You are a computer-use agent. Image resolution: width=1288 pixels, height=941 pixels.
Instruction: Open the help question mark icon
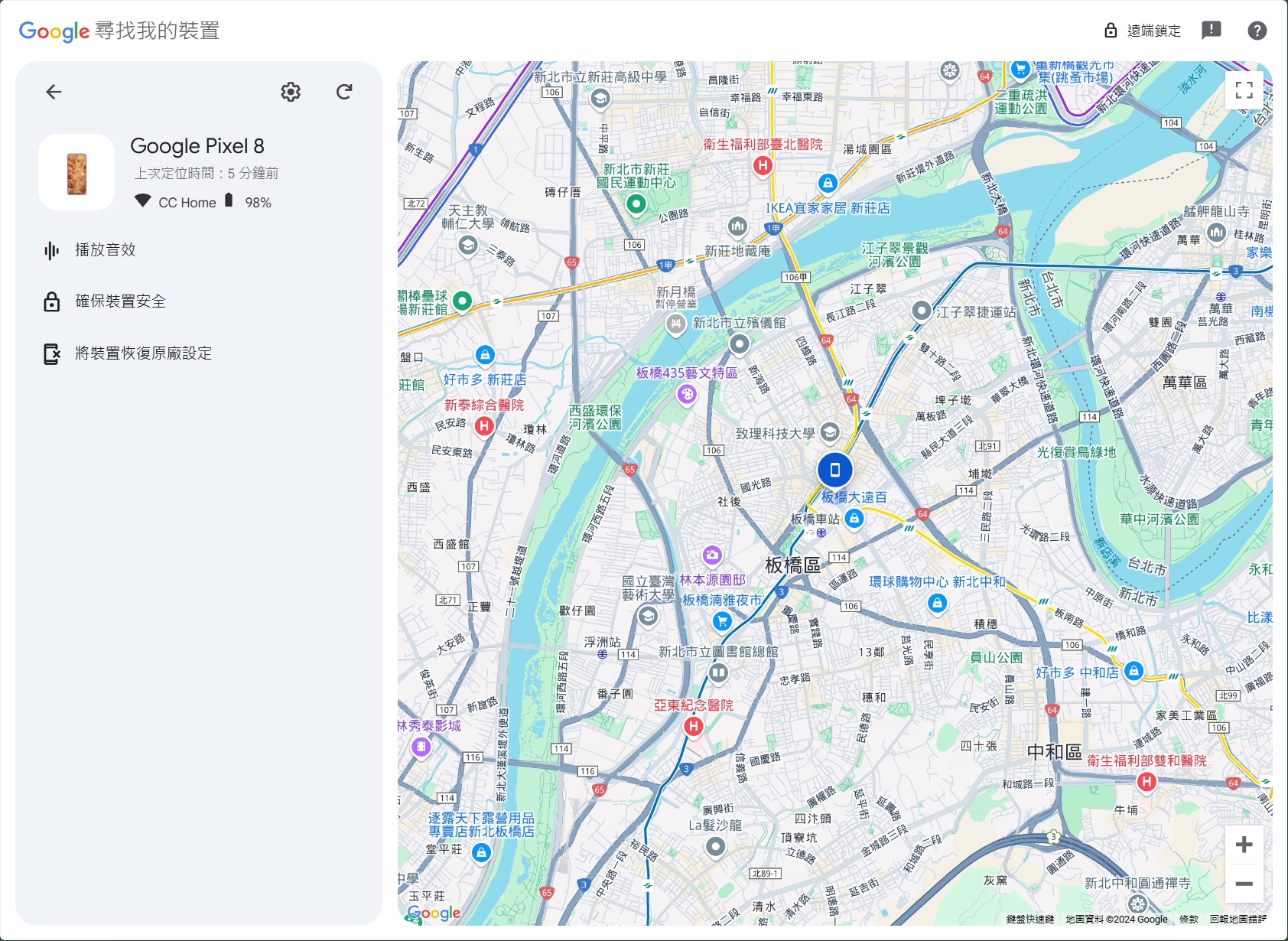tap(1257, 31)
